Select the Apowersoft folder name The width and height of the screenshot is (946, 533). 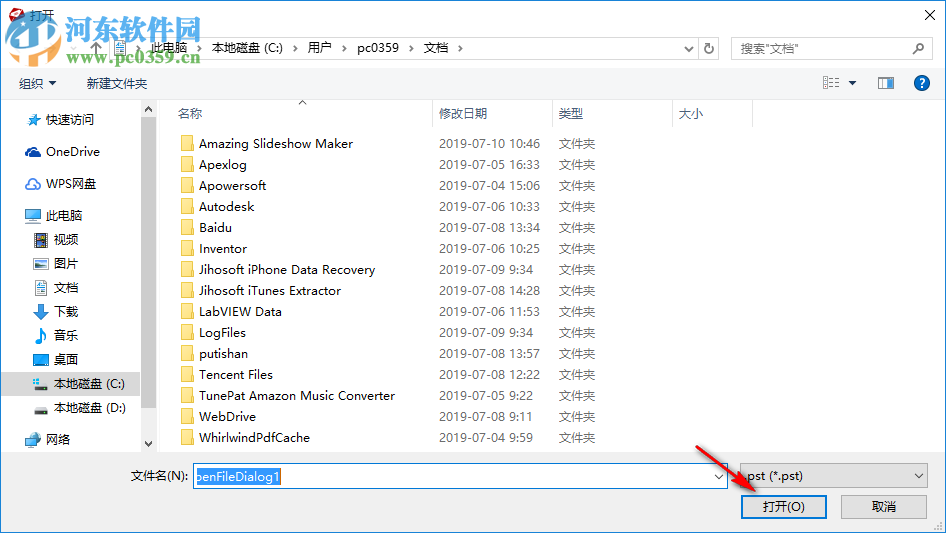pyautogui.click(x=232, y=186)
